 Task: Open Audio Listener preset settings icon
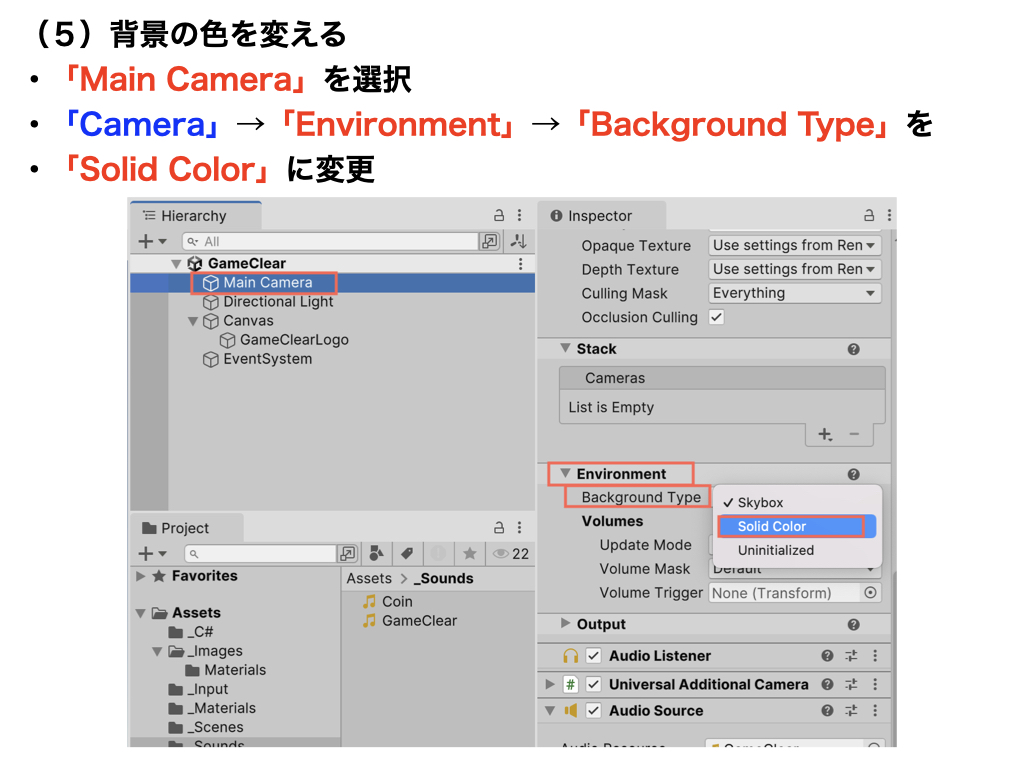click(x=851, y=656)
